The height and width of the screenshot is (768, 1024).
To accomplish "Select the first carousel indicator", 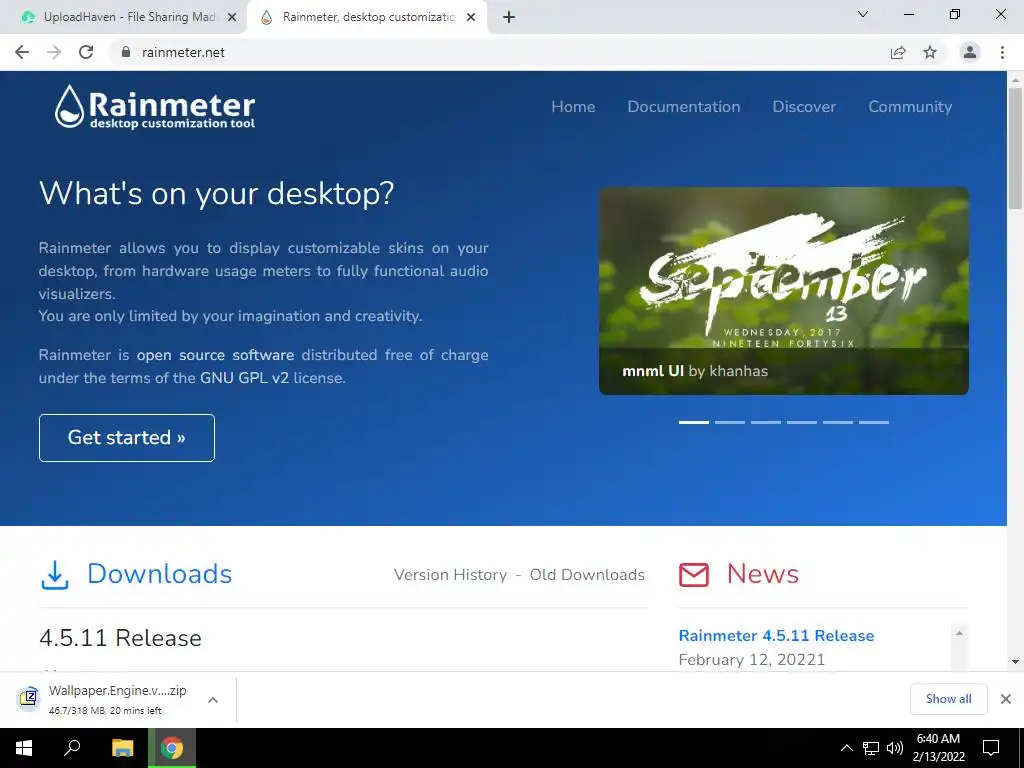I will pos(694,423).
